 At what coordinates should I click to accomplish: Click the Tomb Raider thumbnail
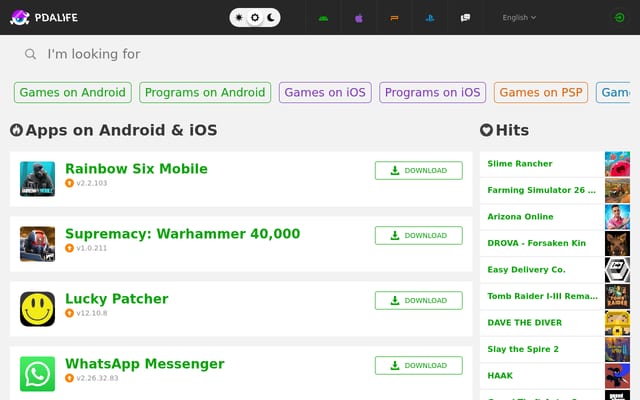tap(617, 296)
